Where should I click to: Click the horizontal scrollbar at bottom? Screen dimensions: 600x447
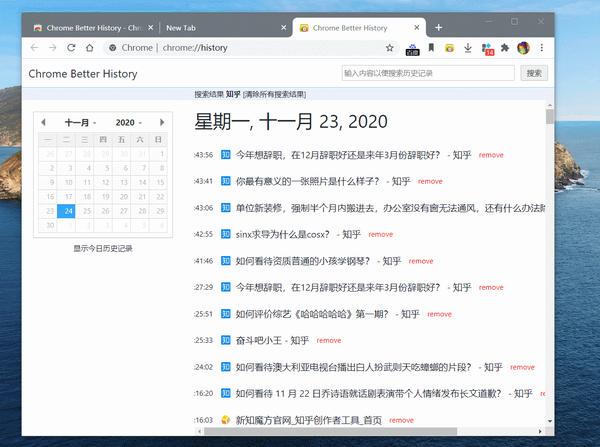[x=330, y=431]
